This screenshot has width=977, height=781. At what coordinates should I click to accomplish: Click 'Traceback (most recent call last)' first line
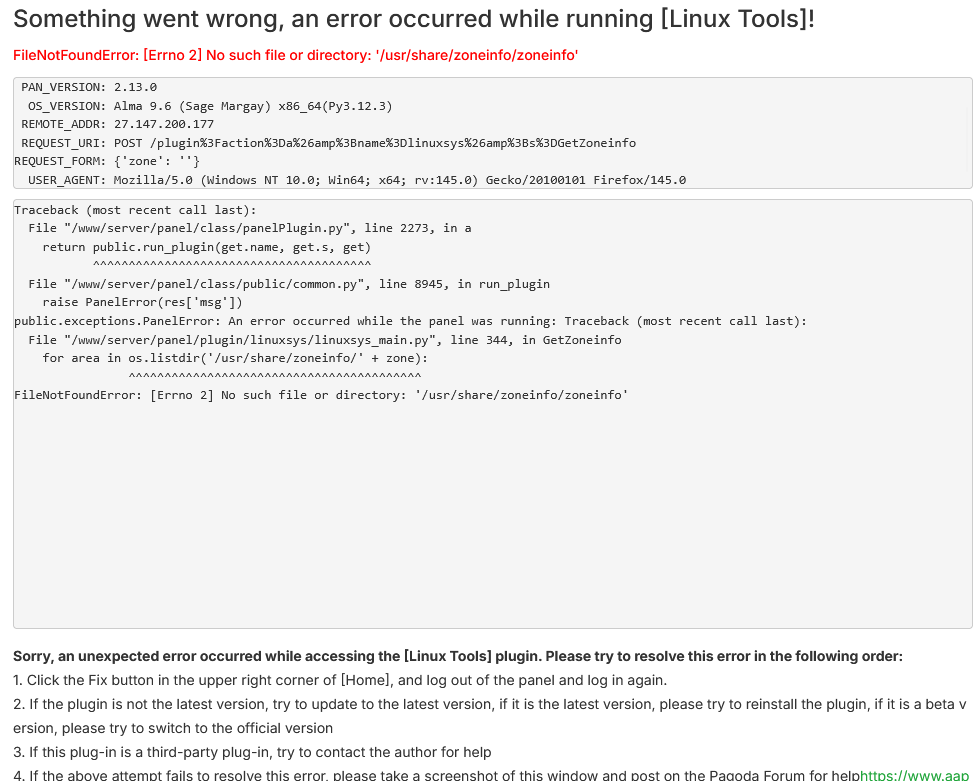click(135, 210)
